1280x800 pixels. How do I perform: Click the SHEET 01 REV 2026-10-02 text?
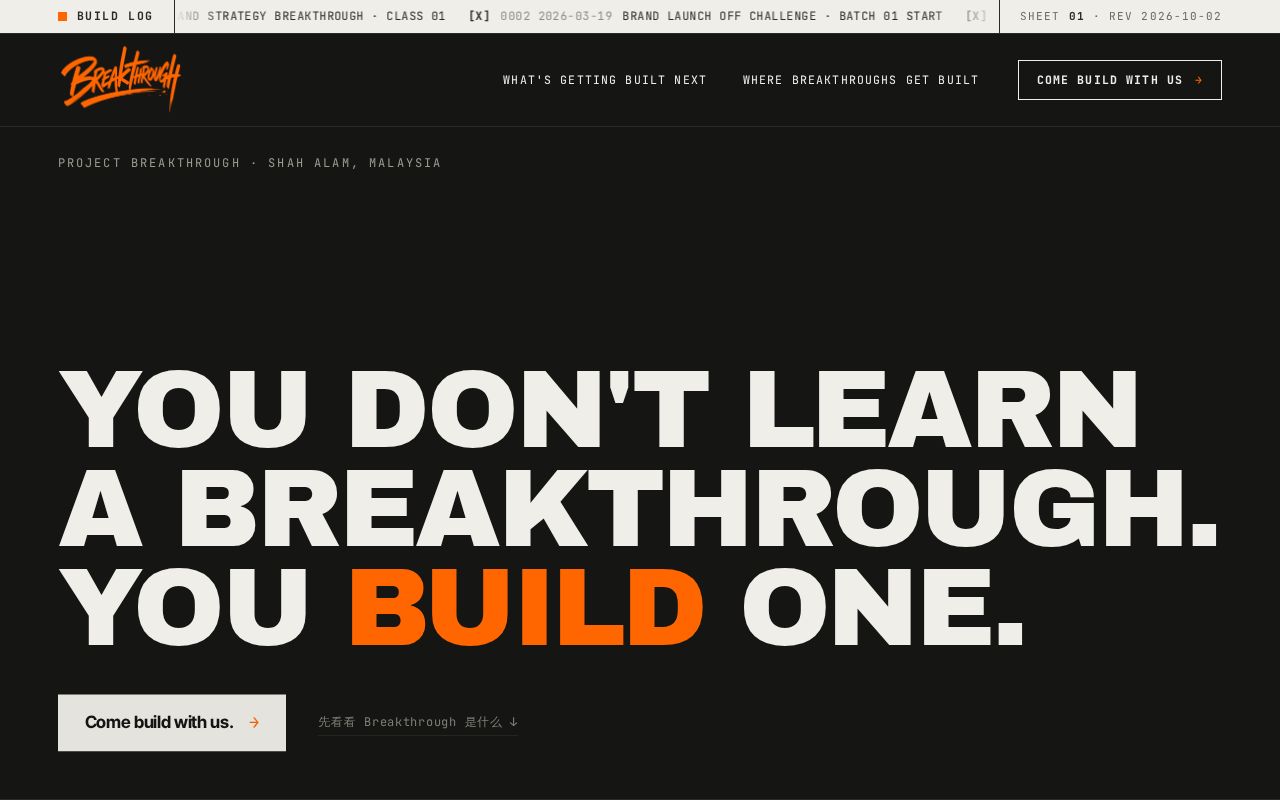point(1121,16)
